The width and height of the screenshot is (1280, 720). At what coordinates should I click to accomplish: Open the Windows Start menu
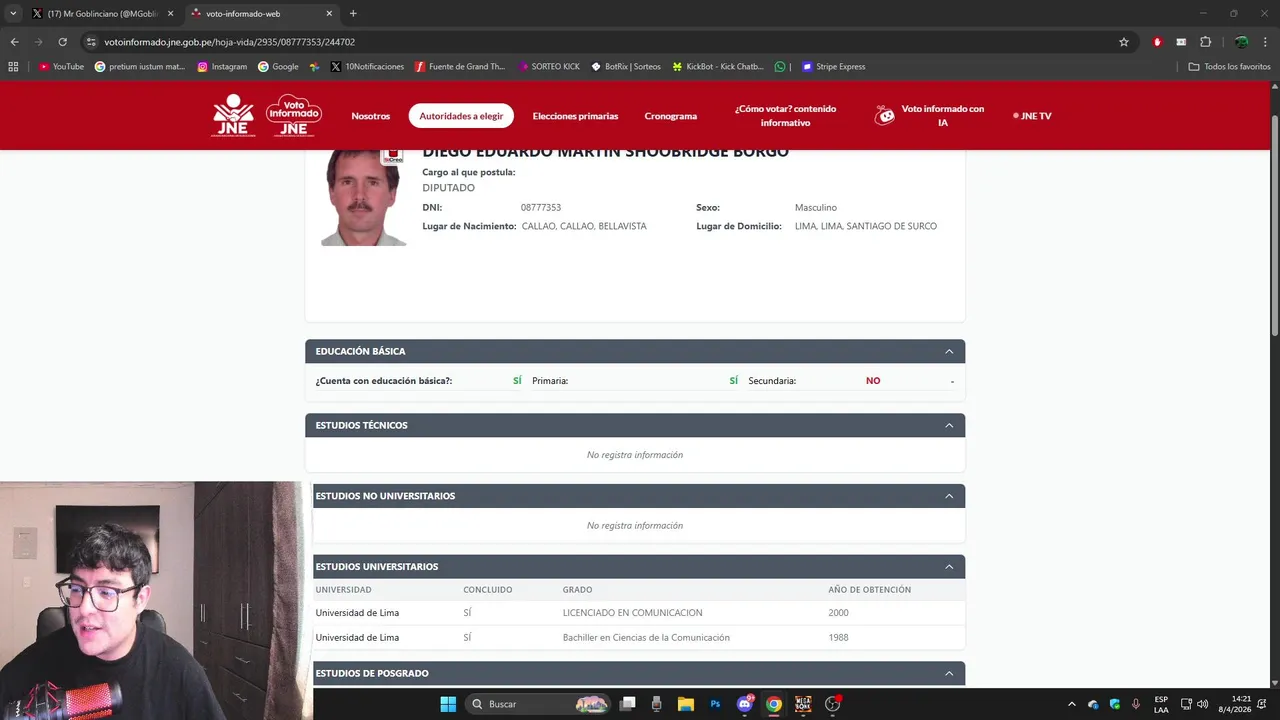click(448, 704)
